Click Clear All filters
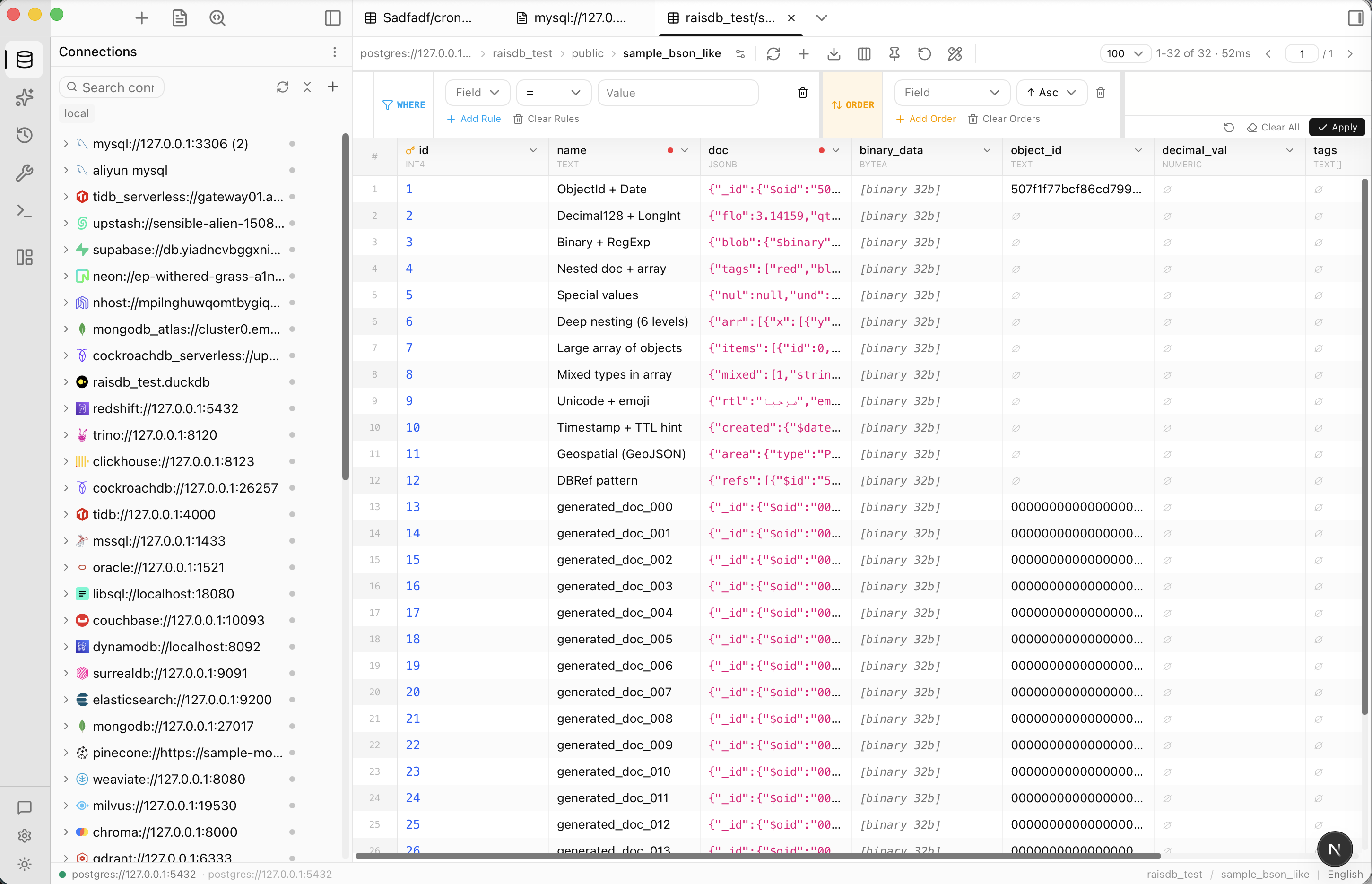 pos(1273,128)
